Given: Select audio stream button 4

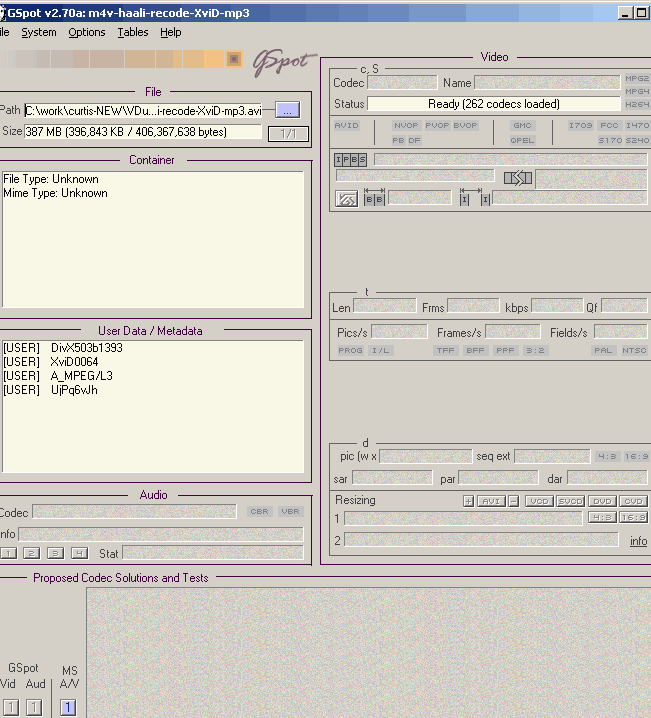Looking at the screenshot, I should [79, 553].
